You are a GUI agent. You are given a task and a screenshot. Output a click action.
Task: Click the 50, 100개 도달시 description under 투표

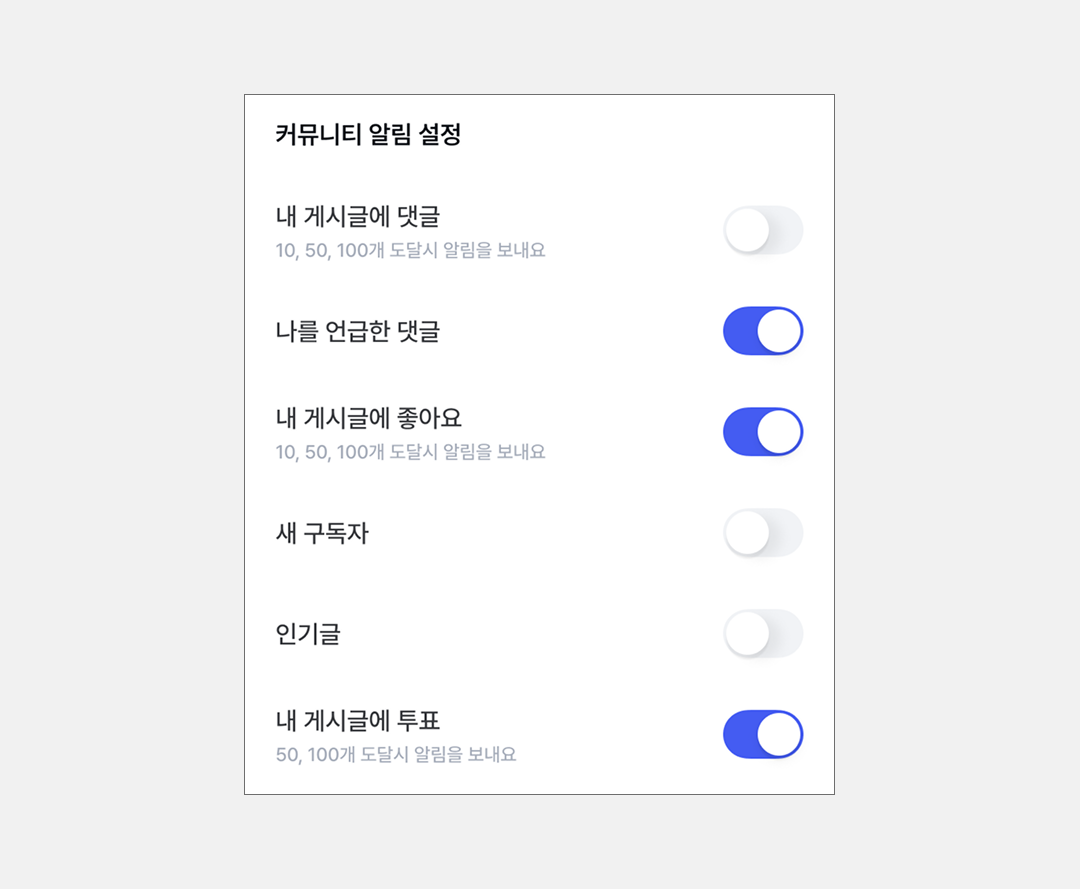click(396, 755)
